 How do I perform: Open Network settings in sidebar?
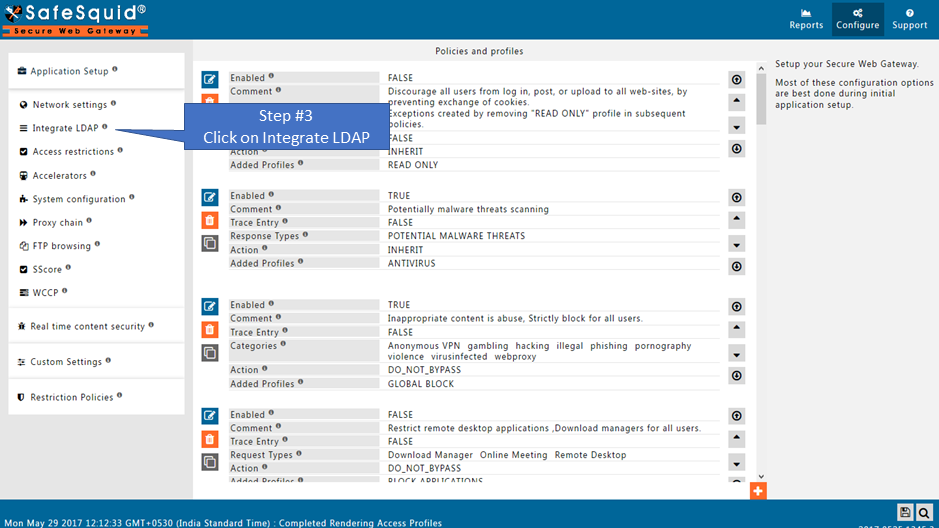[69, 105]
